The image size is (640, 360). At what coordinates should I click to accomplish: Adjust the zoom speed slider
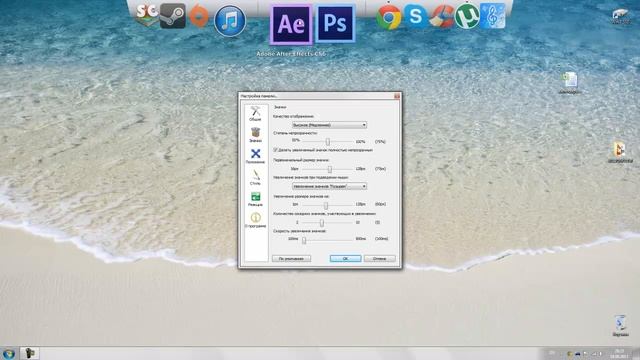point(304,239)
